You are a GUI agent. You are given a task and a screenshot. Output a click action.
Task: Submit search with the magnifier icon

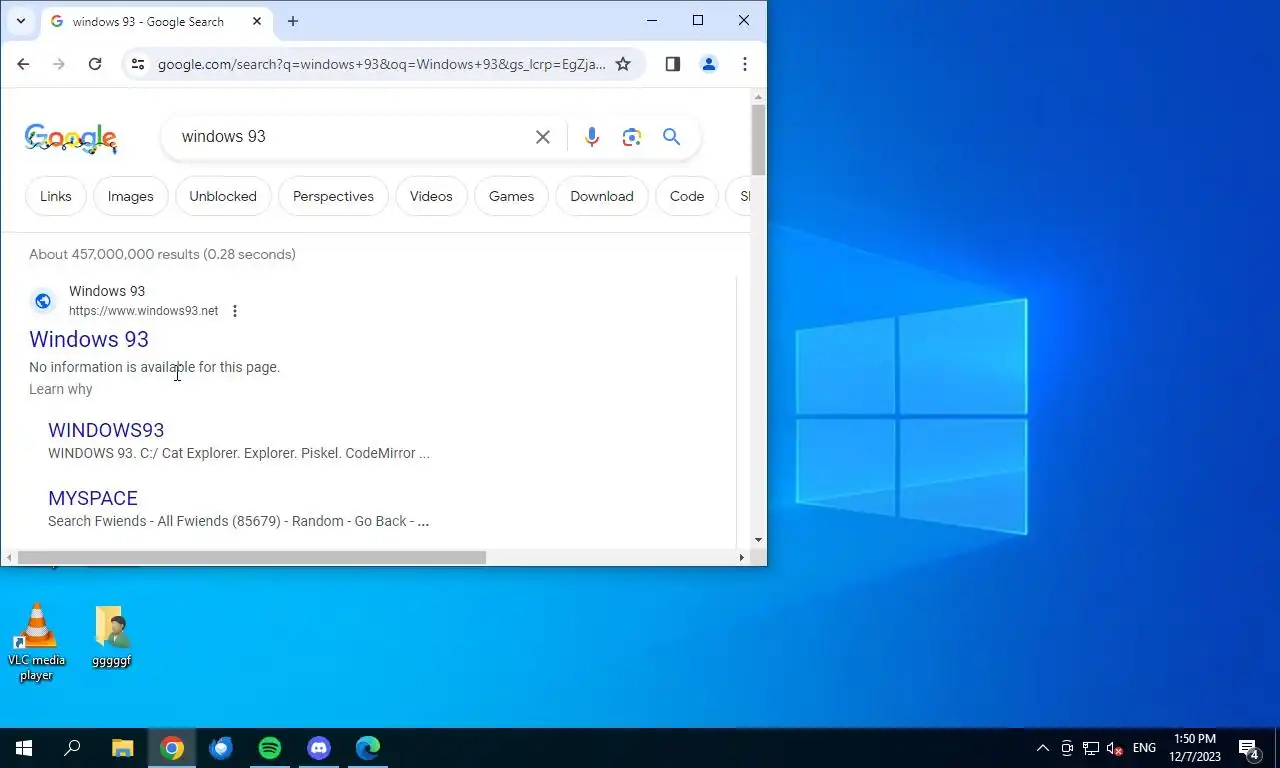(x=672, y=137)
